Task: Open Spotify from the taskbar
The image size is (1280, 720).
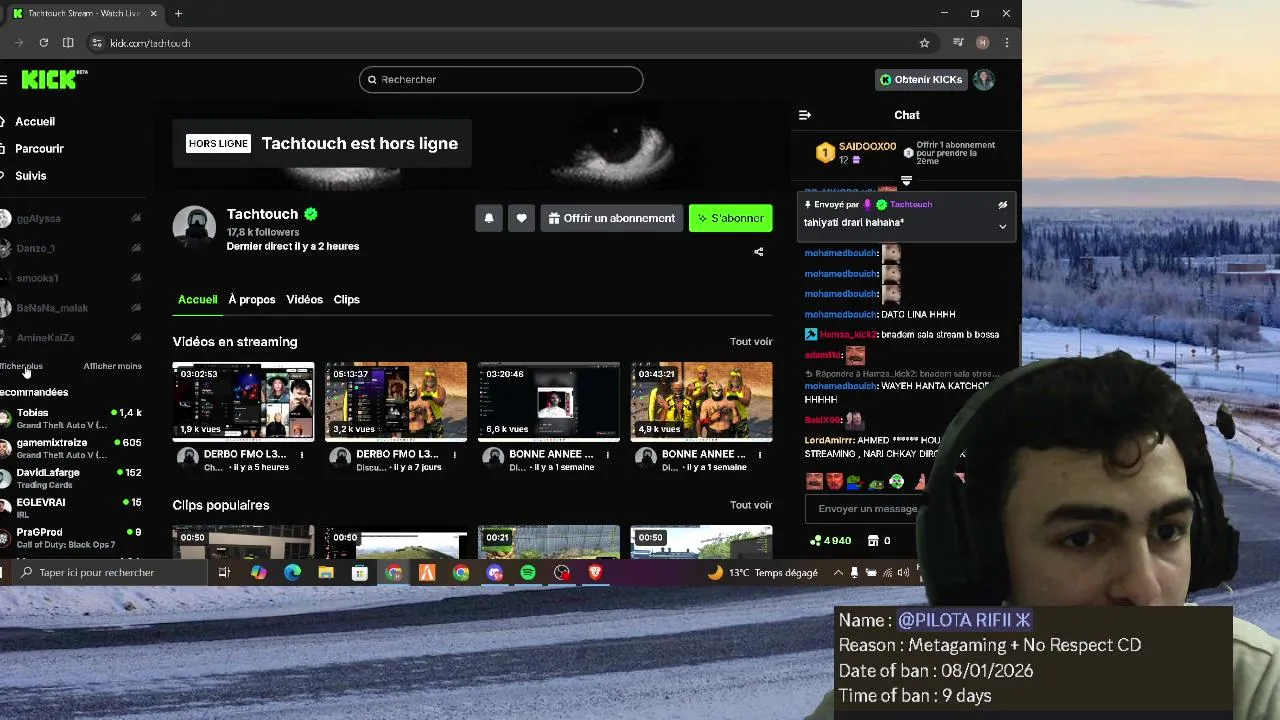Action: [x=528, y=573]
